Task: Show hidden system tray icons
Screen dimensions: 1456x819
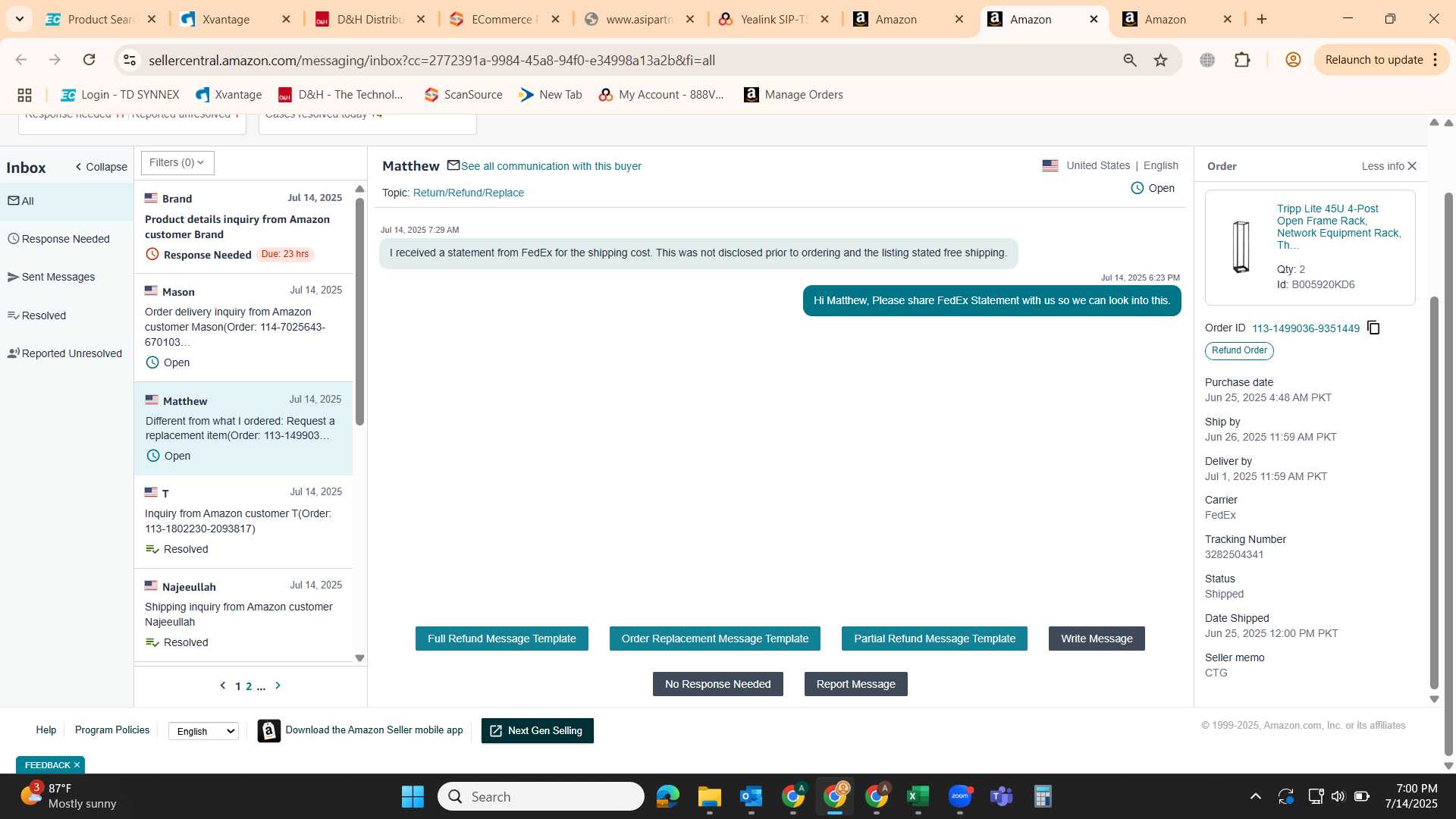Action: point(1256,796)
